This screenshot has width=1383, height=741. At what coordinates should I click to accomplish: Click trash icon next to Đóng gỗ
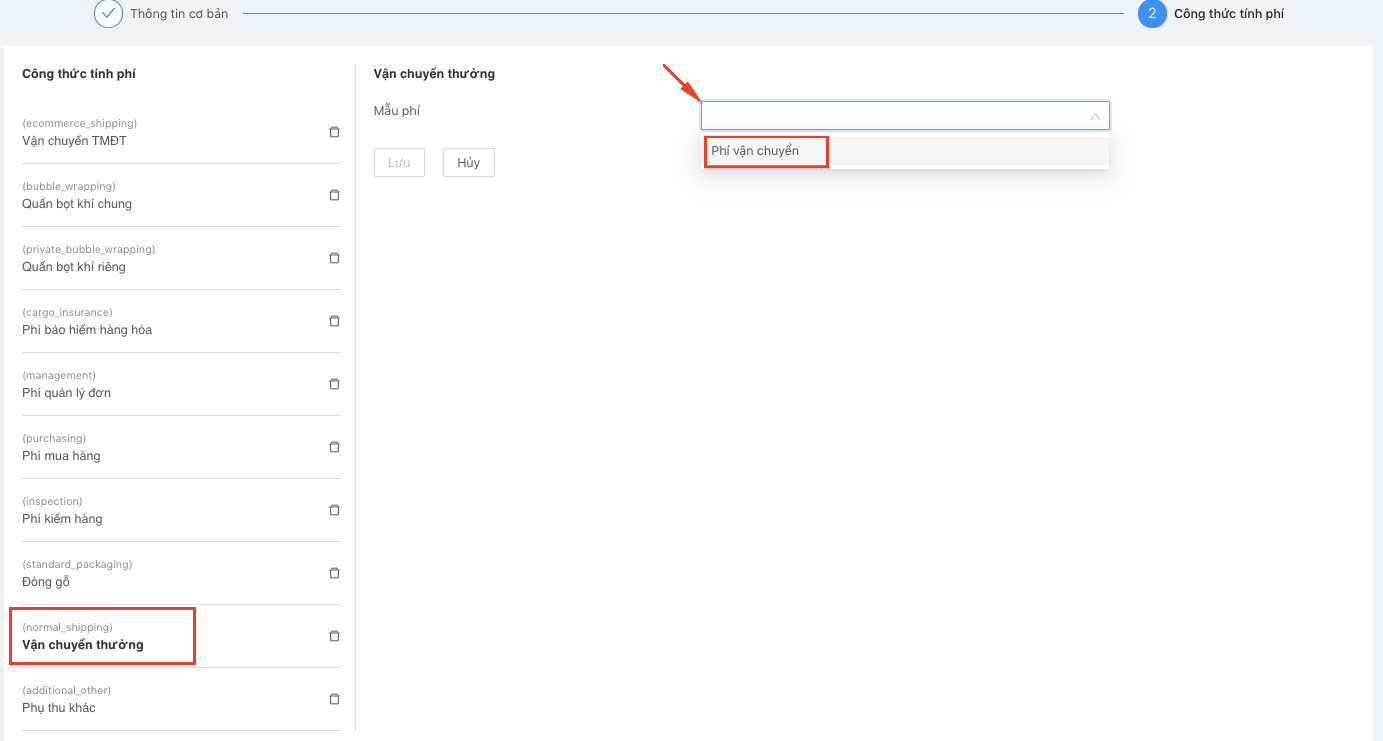point(334,573)
